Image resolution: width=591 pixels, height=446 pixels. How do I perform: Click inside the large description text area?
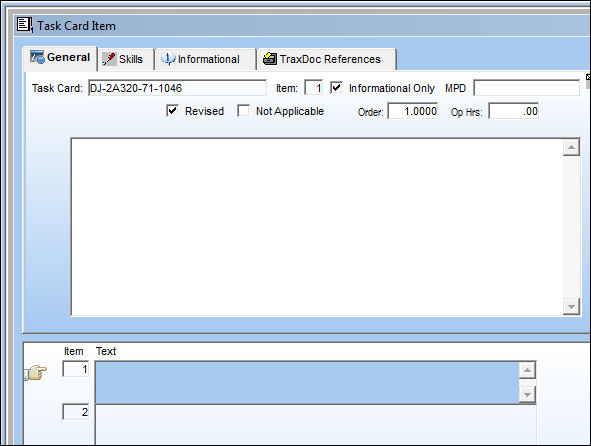pyautogui.click(x=317, y=227)
